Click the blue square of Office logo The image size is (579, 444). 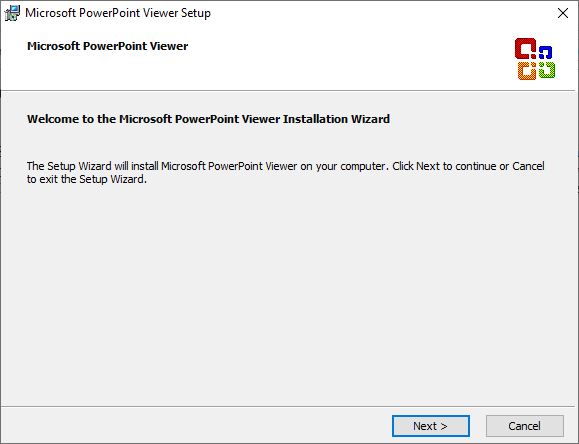(545, 52)
